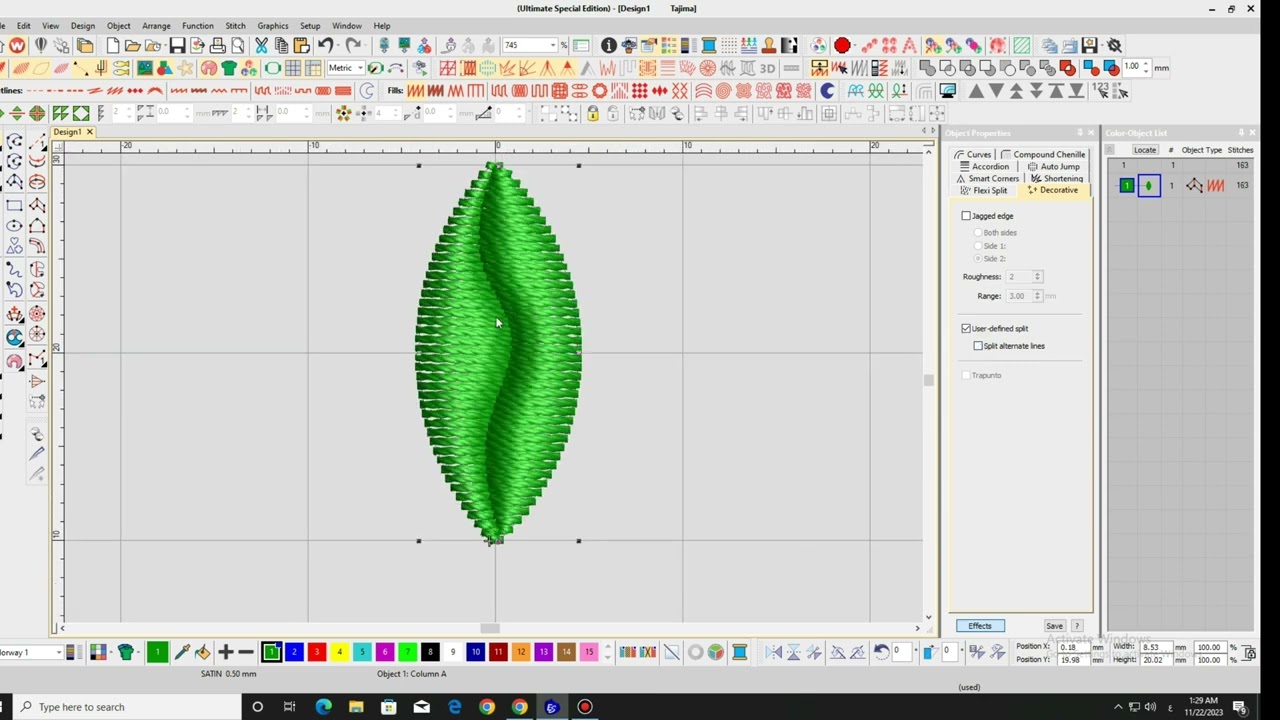Select the Side 1 radio button
The height and width of the screenshot is (720, 1280).
(978, 246)
